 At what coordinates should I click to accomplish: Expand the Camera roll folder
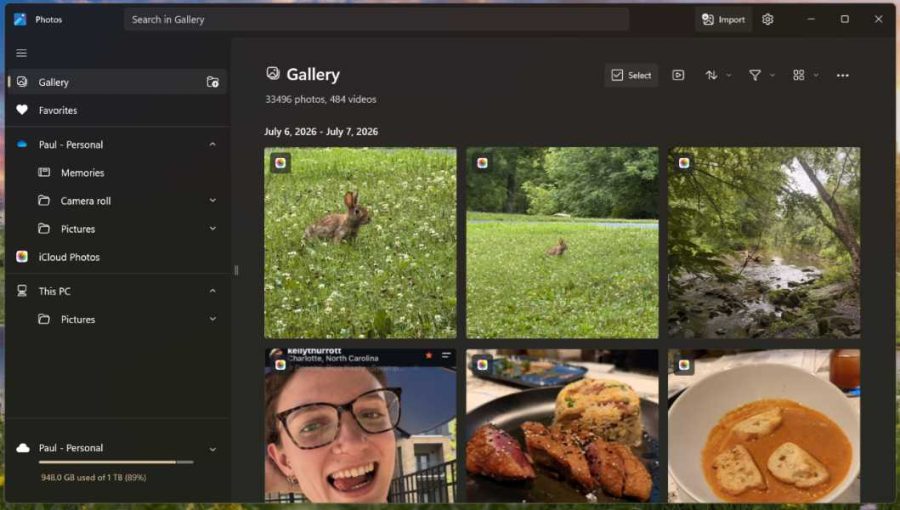click(212, 201)
